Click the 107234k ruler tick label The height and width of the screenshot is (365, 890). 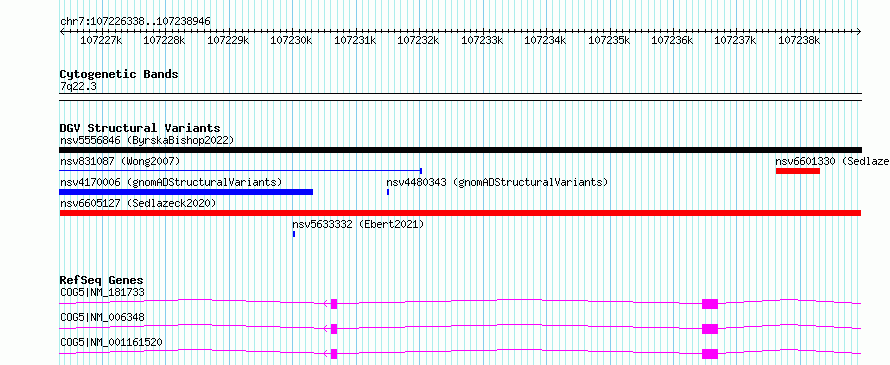coord(545,40)
